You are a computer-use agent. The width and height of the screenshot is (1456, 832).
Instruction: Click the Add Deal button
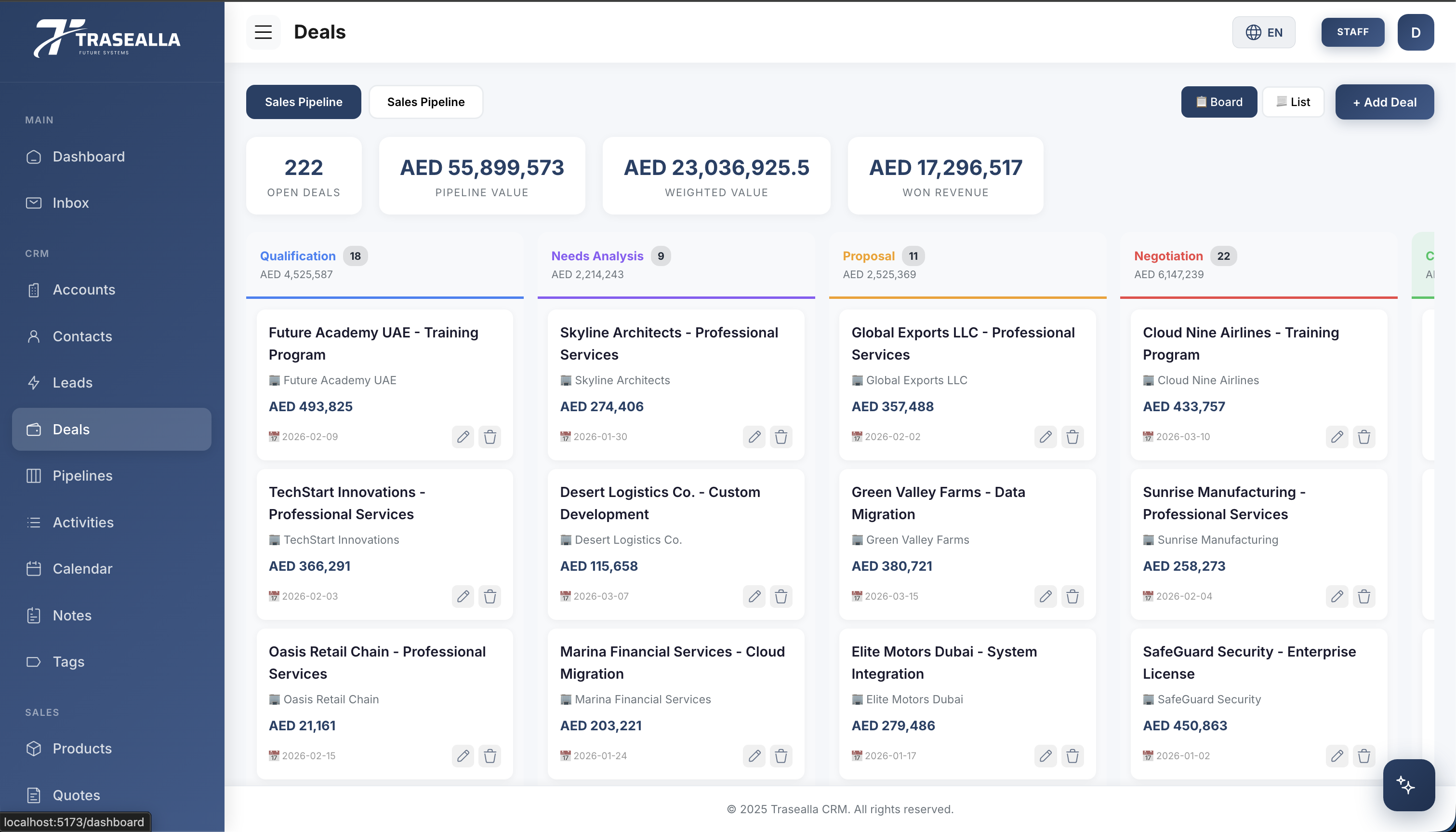tap(1384, 102)
